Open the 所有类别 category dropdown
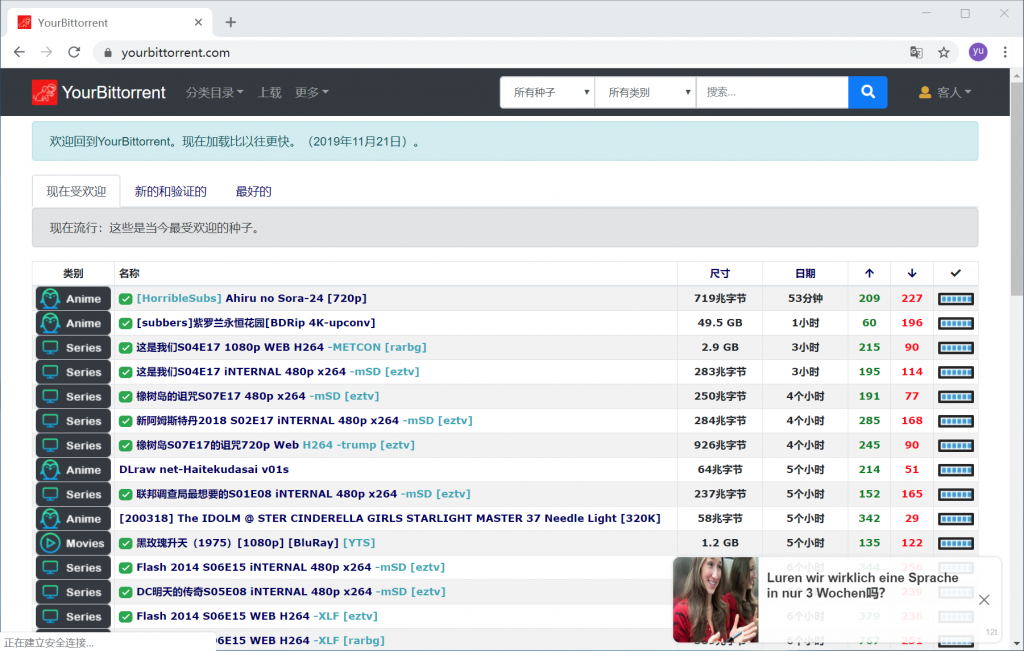 tap(645, 92)
